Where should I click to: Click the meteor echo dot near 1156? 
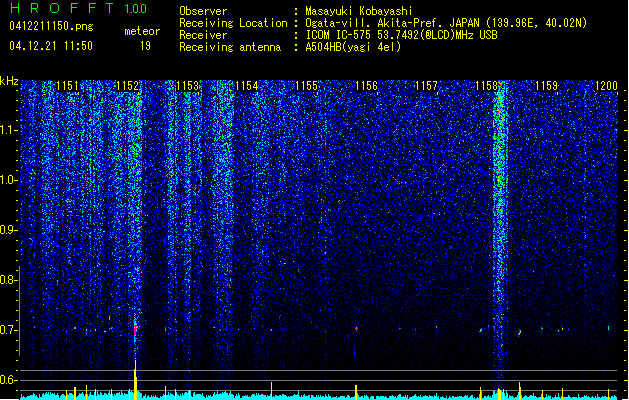point(356,329)
